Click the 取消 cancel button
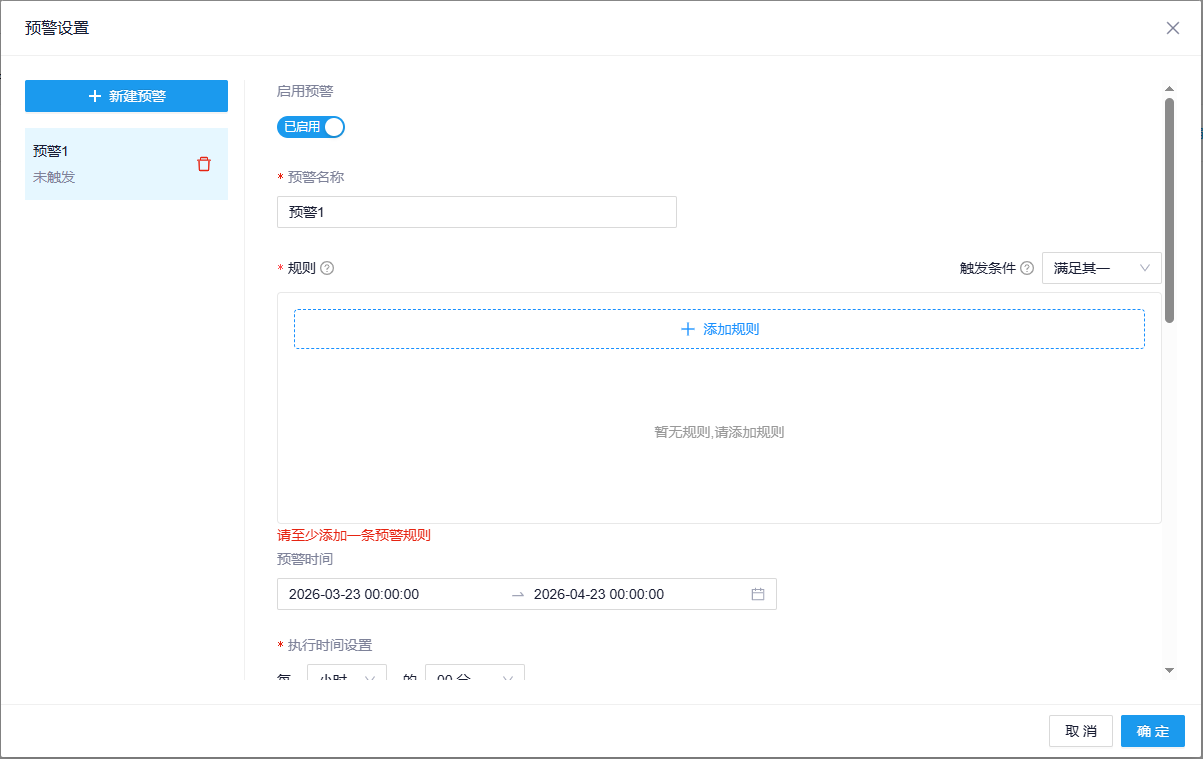Viewport: 1203px width, 759px height. coord(1080,731)
